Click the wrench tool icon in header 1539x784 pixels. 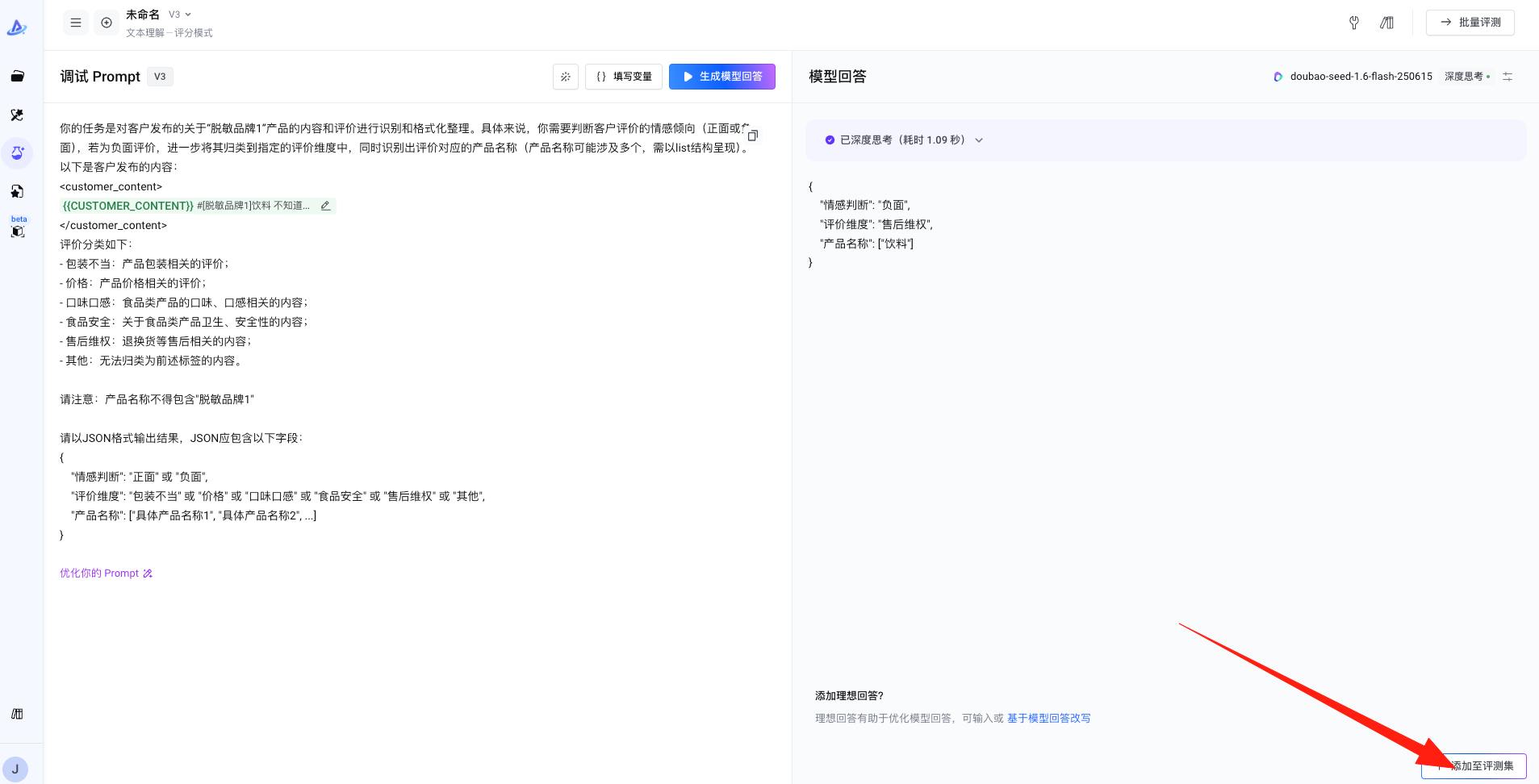(x=1354, y=23)
